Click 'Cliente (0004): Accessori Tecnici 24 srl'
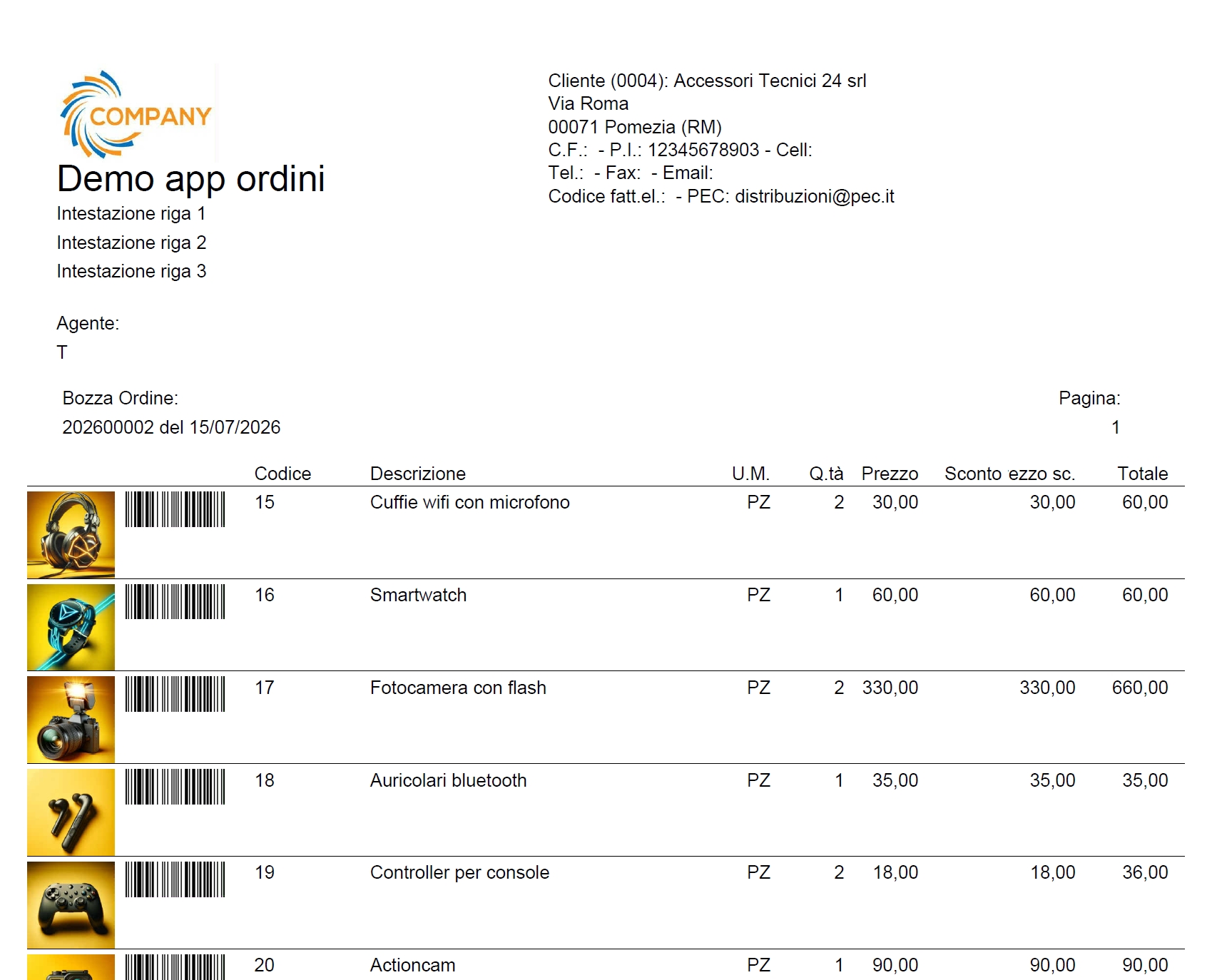 pos(707,81)
